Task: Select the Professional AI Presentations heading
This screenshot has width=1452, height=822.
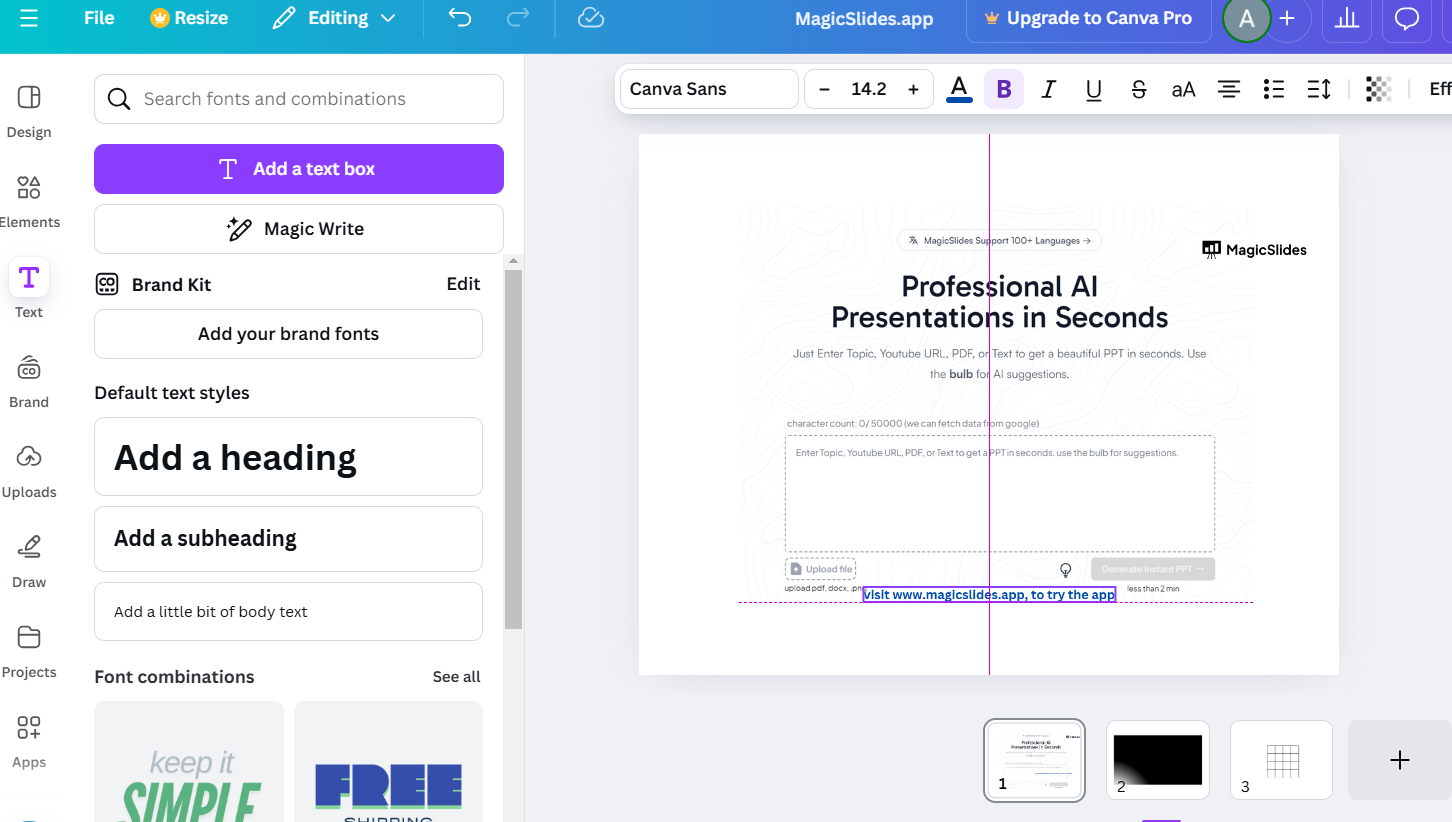Action: (x=1000, y=302)
